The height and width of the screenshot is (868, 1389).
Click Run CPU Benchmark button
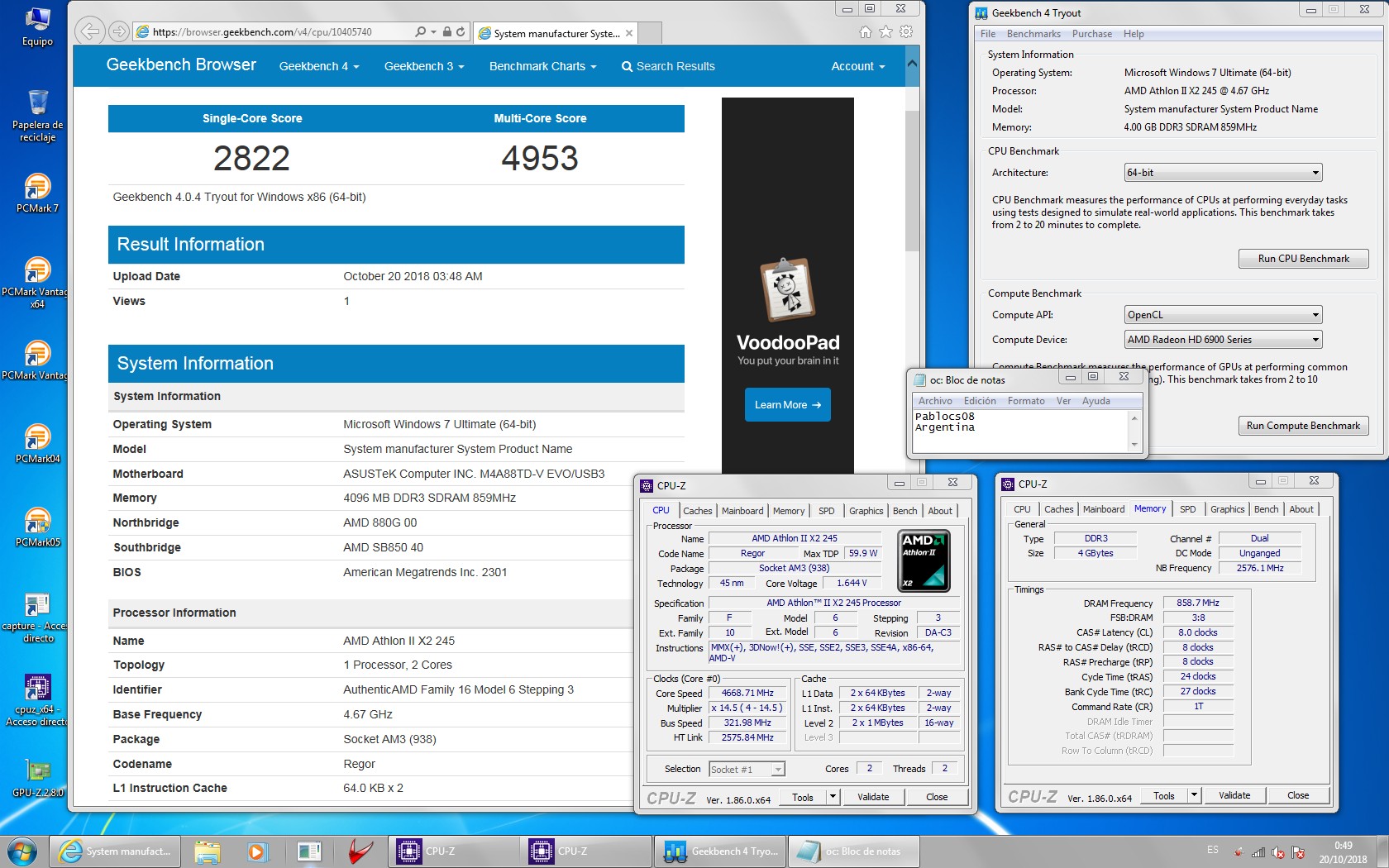1303,259
